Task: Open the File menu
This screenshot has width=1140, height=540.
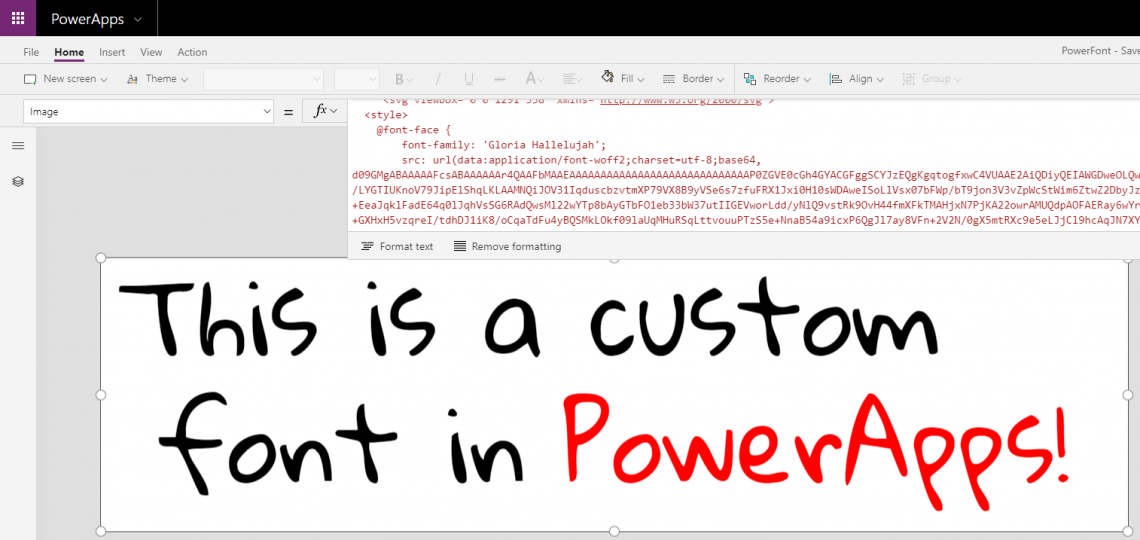Action: (31, 52)
